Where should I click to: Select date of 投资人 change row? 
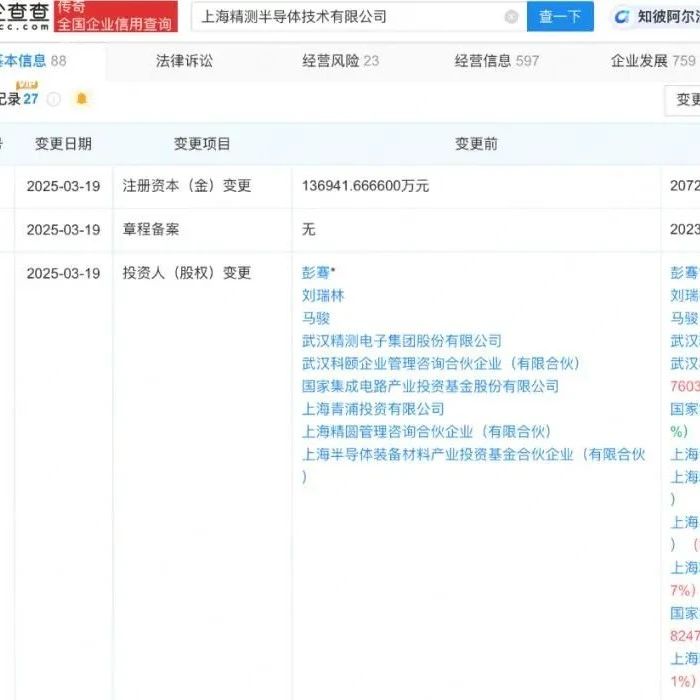click(x=63, y=273)
